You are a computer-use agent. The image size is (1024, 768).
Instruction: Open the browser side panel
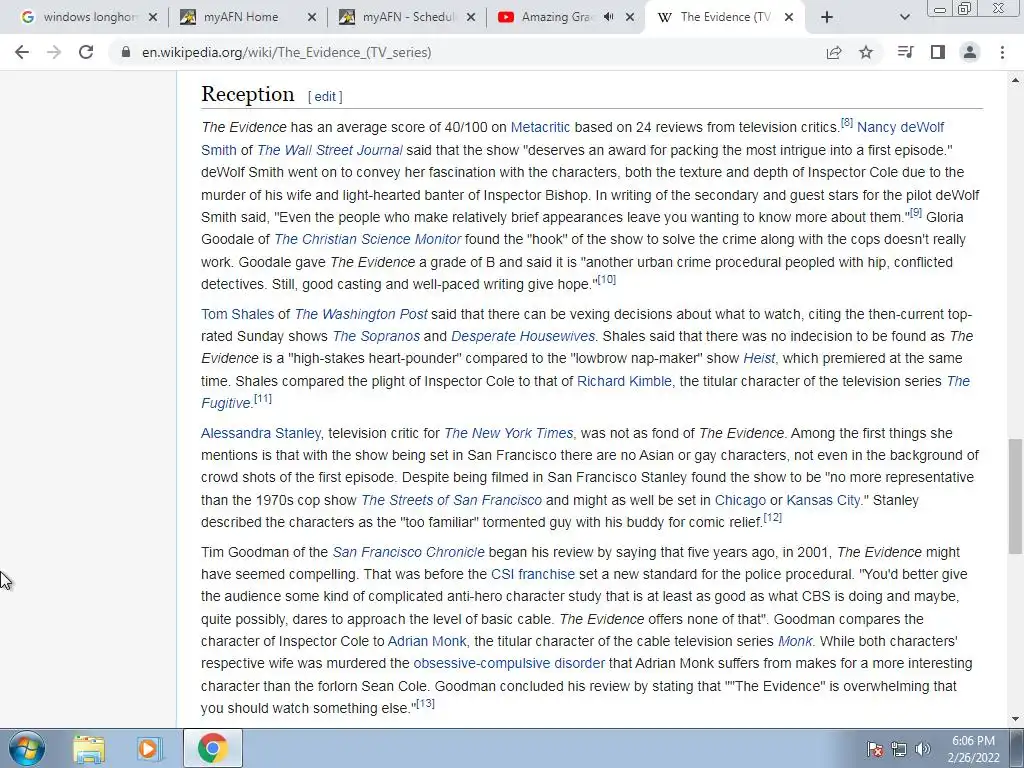click(938, 52)
